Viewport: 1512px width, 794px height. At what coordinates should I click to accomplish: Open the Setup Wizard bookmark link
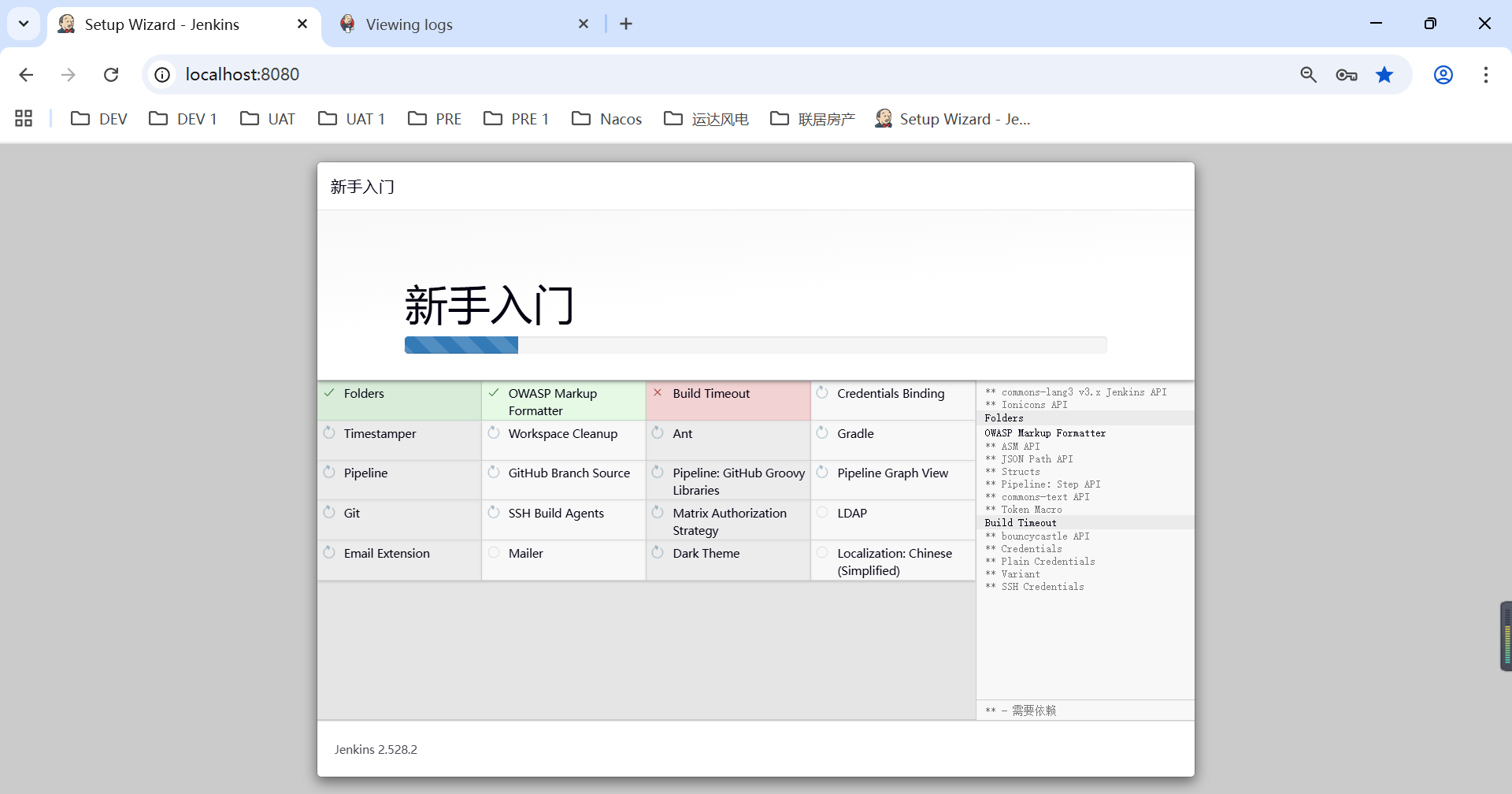coord(953,119)
